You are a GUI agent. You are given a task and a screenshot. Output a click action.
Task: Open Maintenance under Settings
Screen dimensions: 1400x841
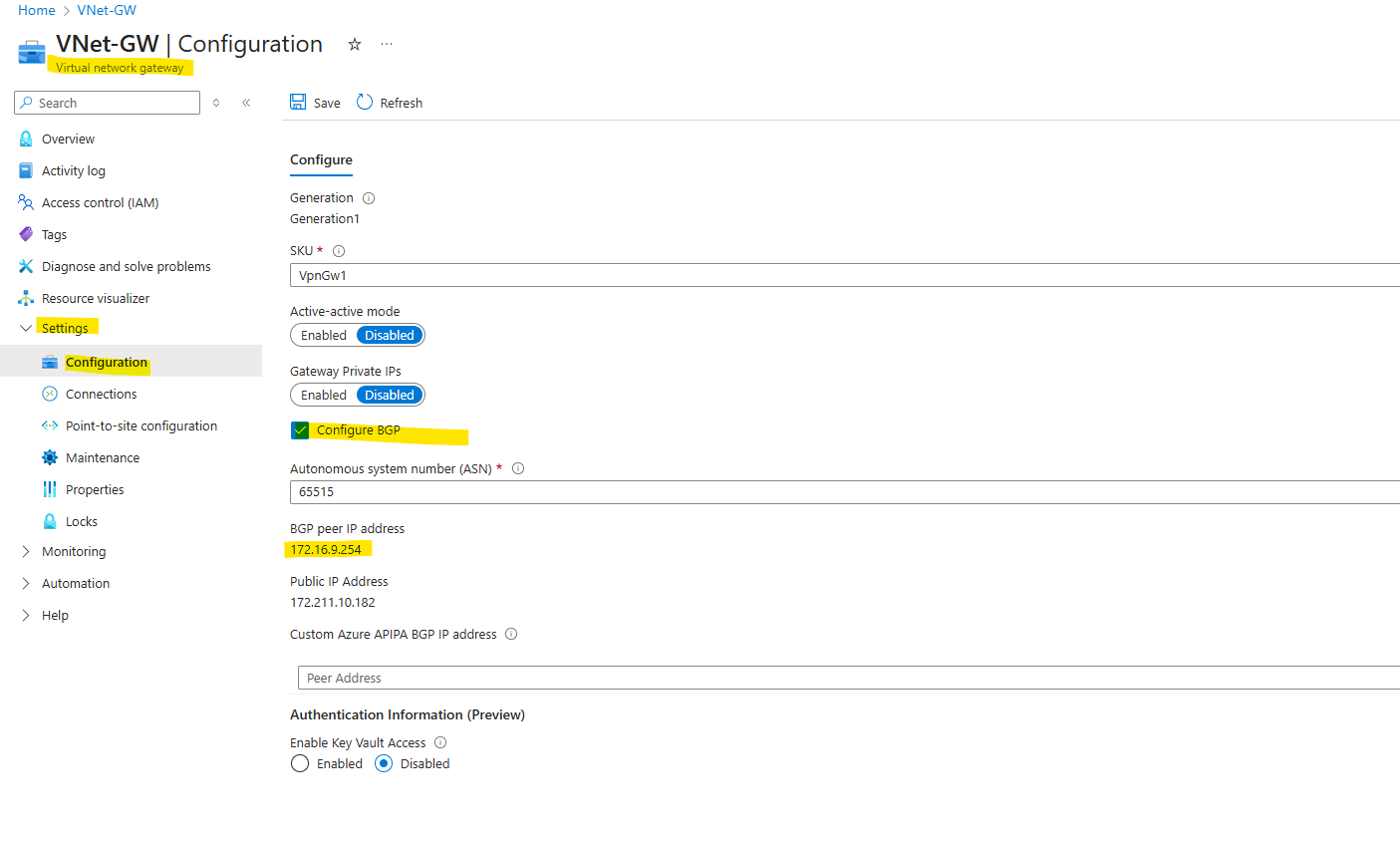[x=103, y=457]
